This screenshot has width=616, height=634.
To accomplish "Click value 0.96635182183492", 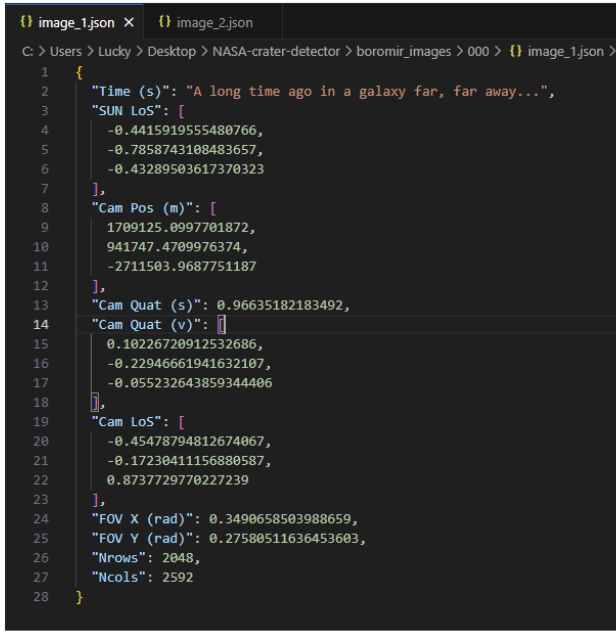I will click(x=280, y=305).
